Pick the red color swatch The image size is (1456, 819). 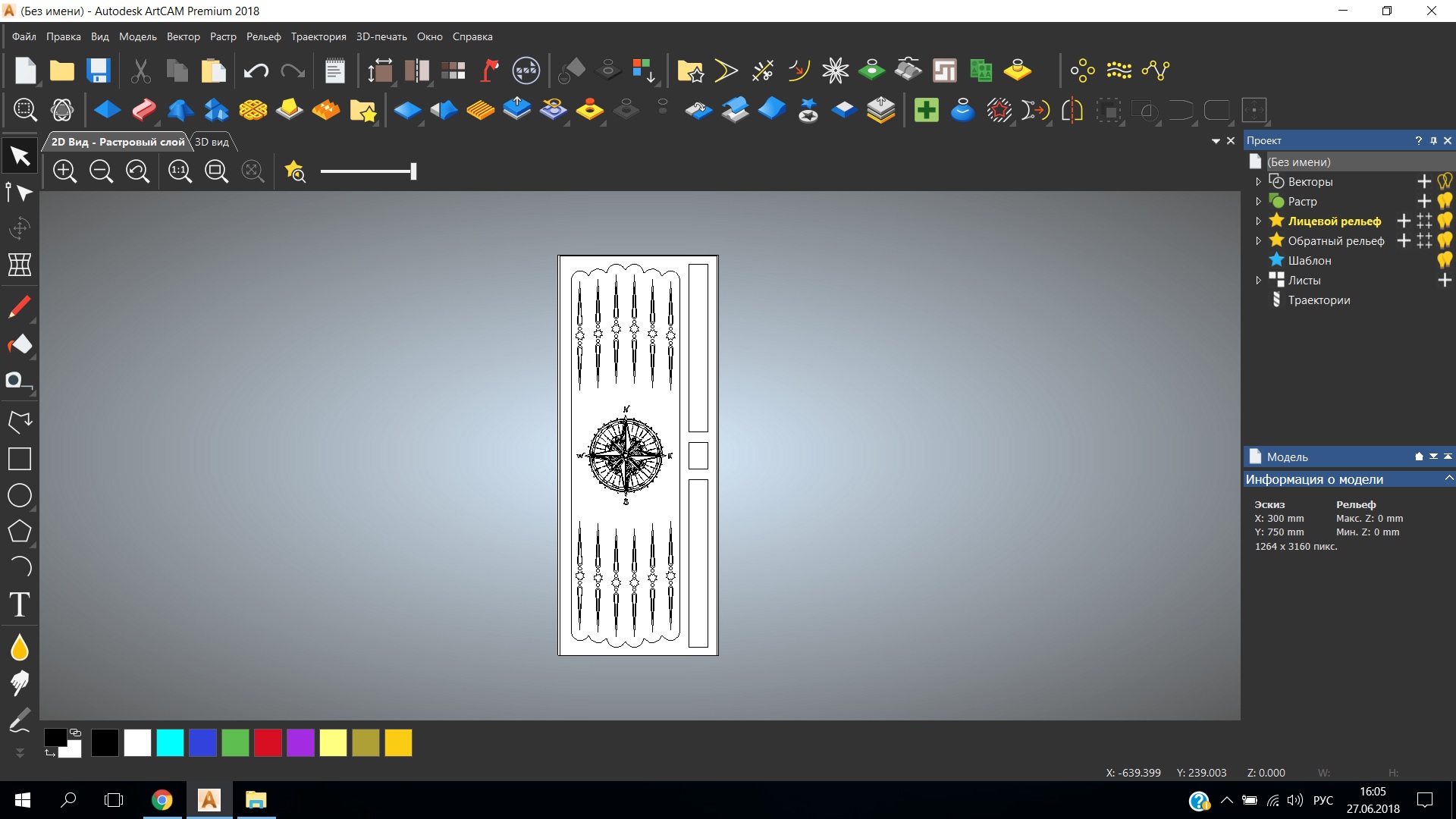coord(268,743)
